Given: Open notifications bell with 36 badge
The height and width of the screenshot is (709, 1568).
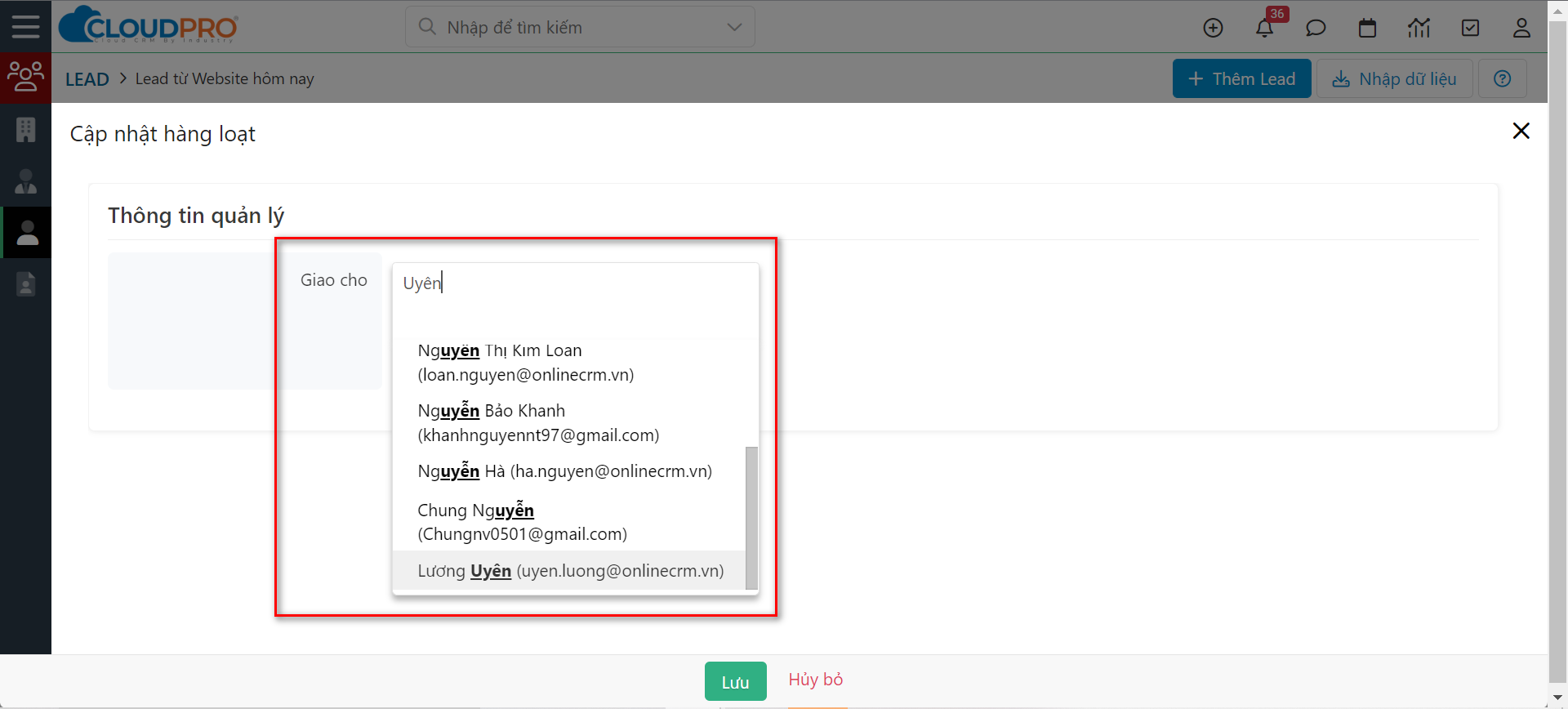Looking at the screenshot, I should point(1265,28).
